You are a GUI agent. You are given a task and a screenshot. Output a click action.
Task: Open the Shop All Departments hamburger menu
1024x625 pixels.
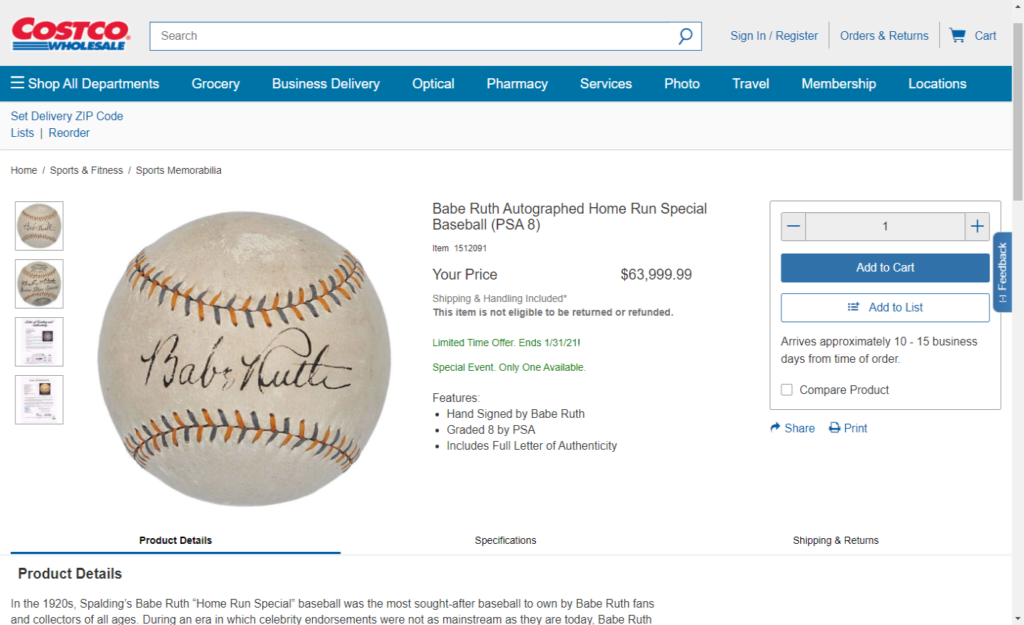click(x=18, y=83)
